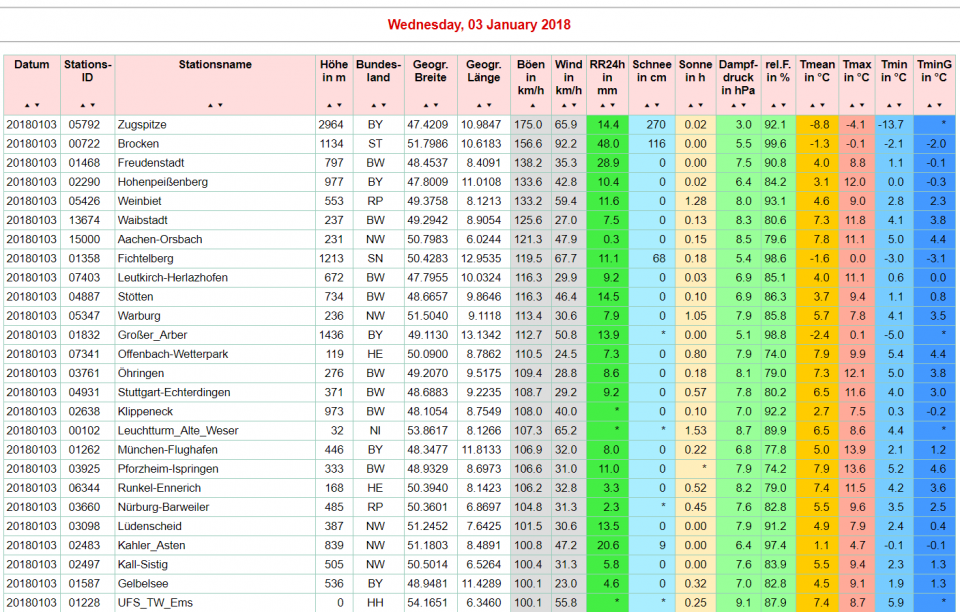This screenshot has width=960, height=612.
Task: Click the down arrow under Tmax column
Action: click(861, 105)
